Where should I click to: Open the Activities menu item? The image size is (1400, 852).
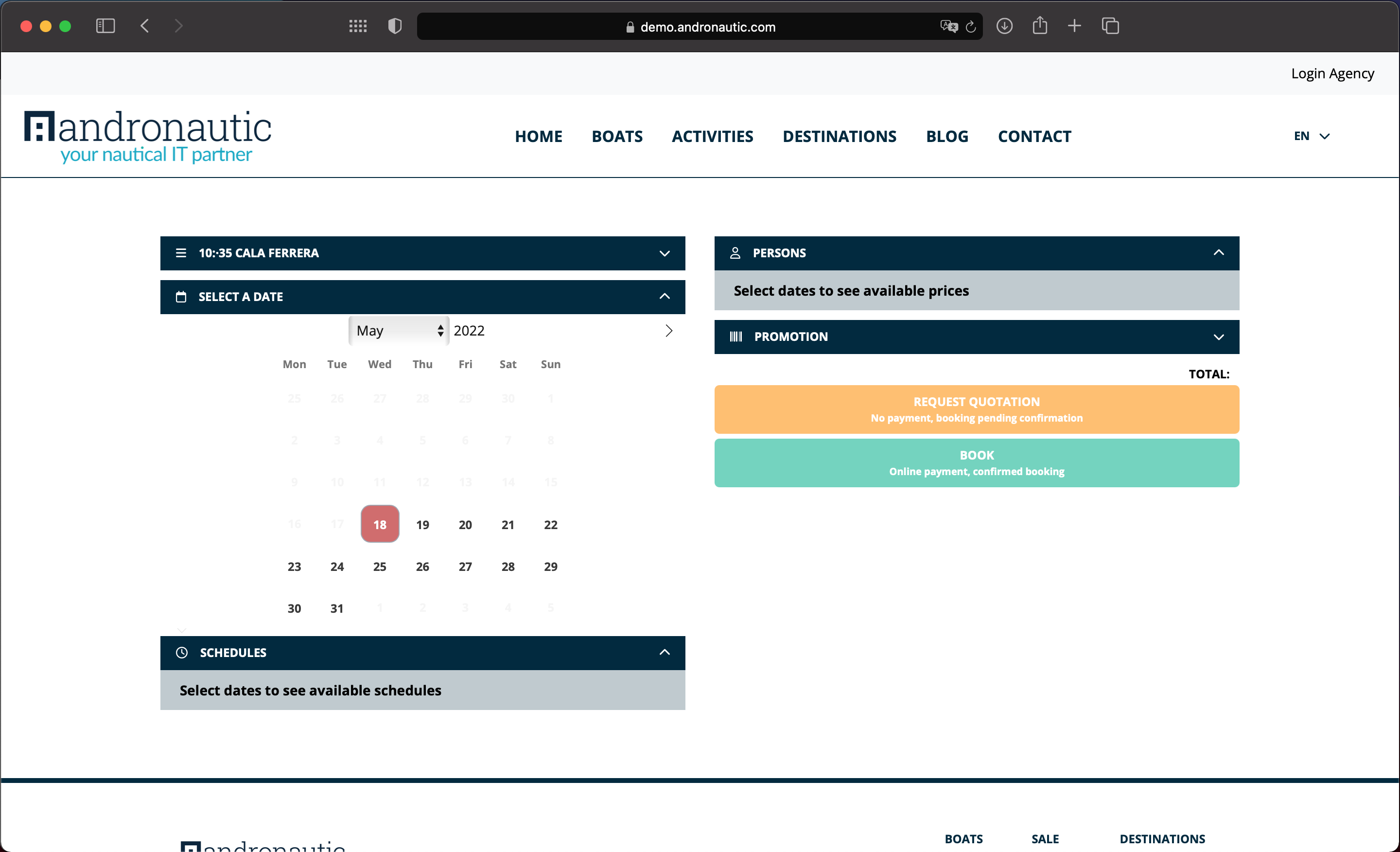(712, 137)
